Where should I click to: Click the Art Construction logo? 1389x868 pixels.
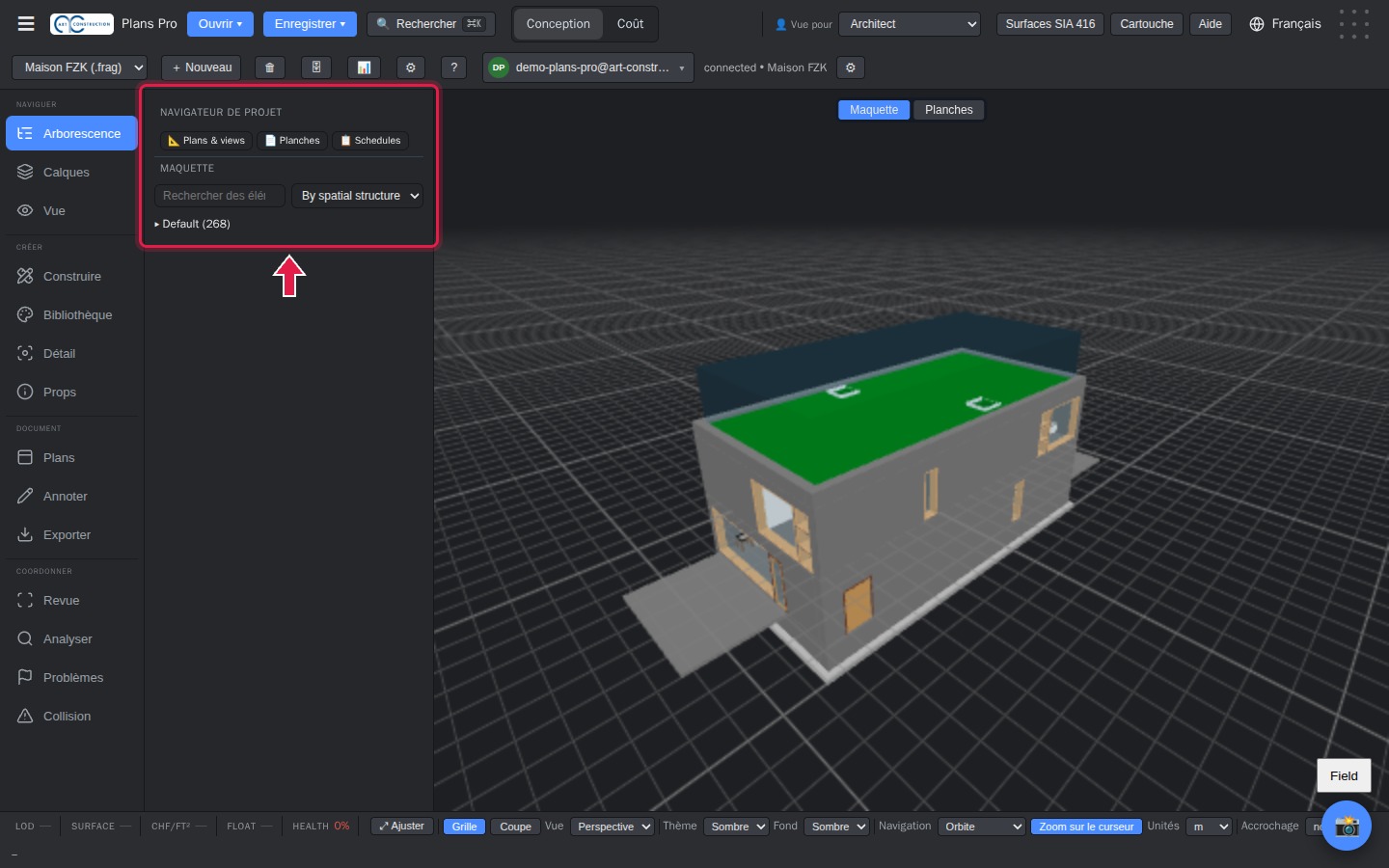pos(82,24)
